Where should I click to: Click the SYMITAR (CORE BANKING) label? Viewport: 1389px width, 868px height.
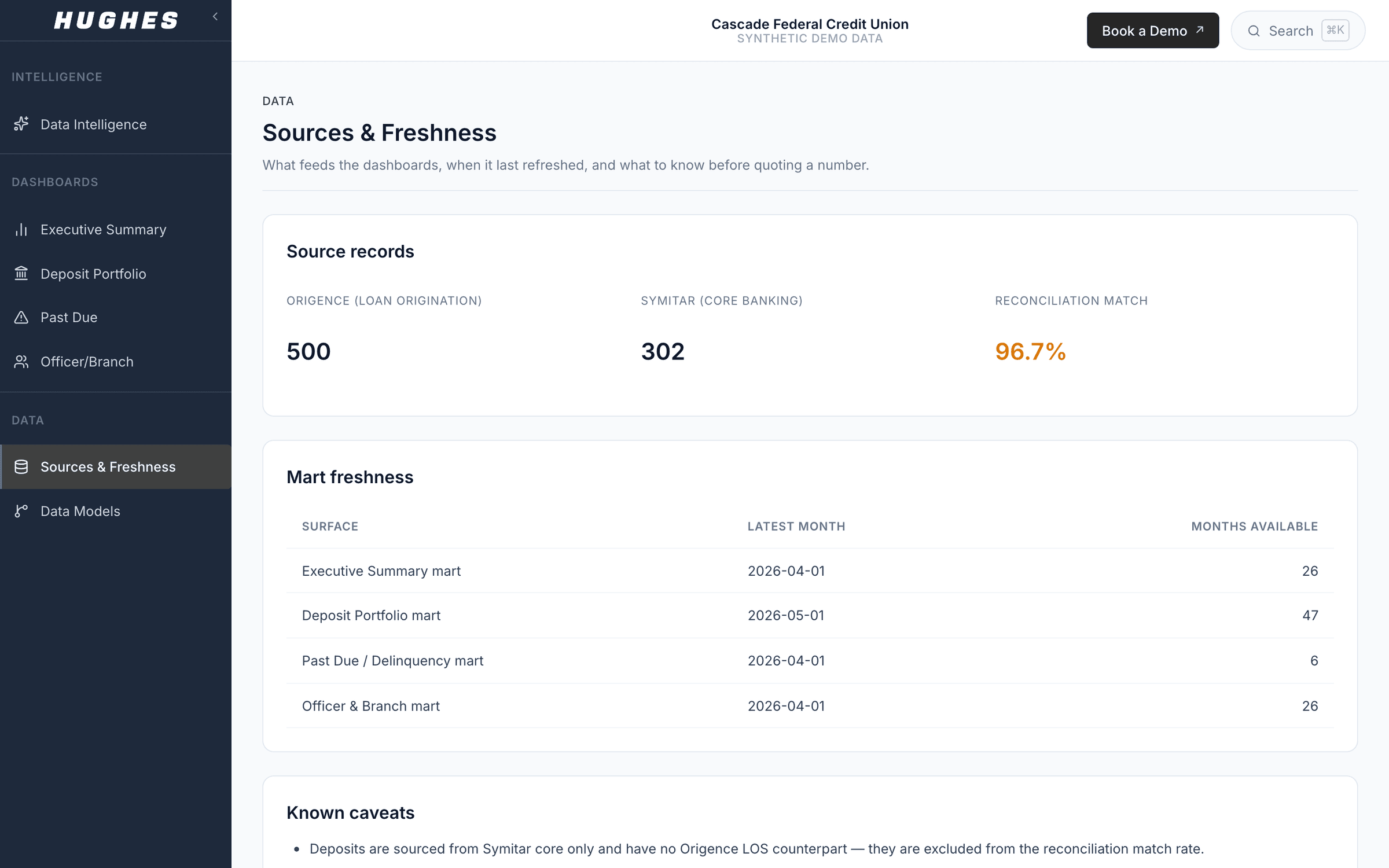tap(722, 301)
